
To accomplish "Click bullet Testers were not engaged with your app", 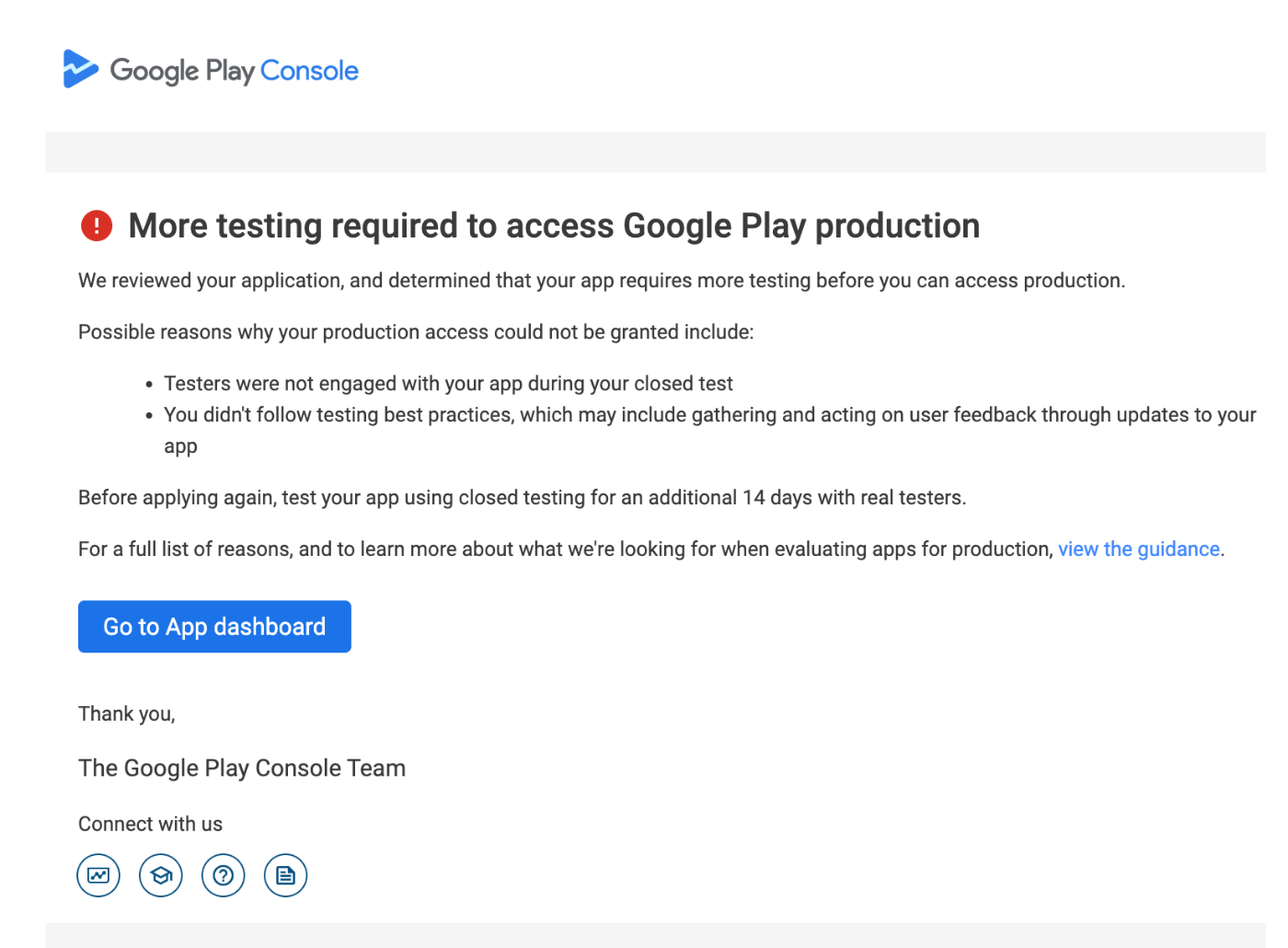I will point(448,384).
